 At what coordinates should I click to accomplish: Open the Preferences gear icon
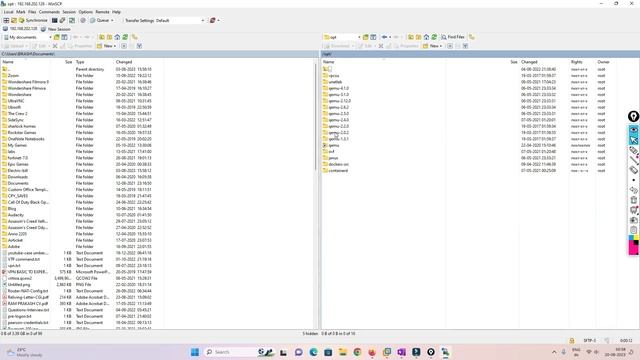(83, 20)
